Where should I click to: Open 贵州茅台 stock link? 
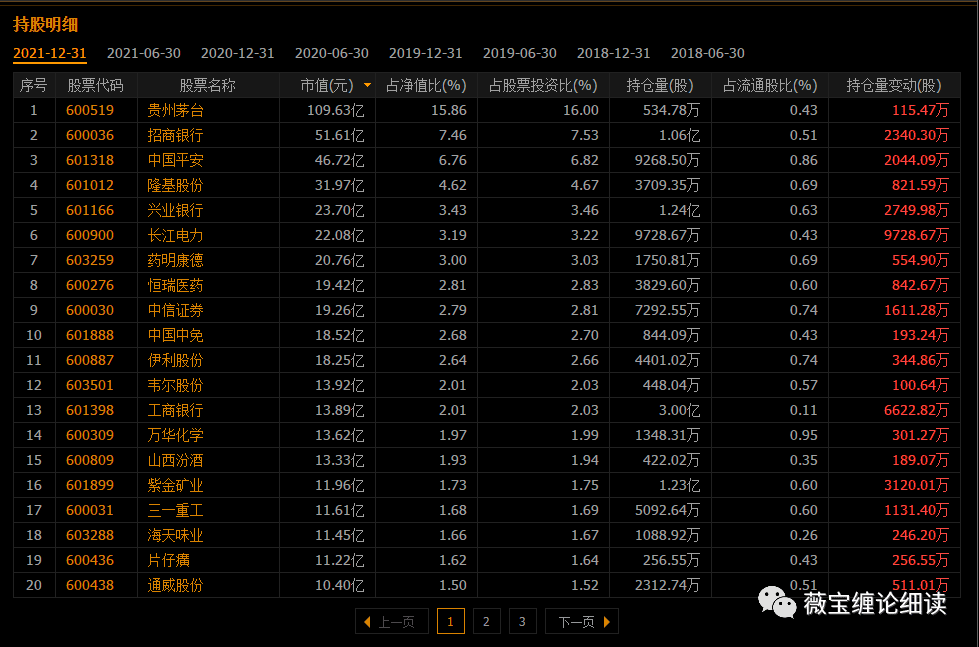[x=175, y=110]
